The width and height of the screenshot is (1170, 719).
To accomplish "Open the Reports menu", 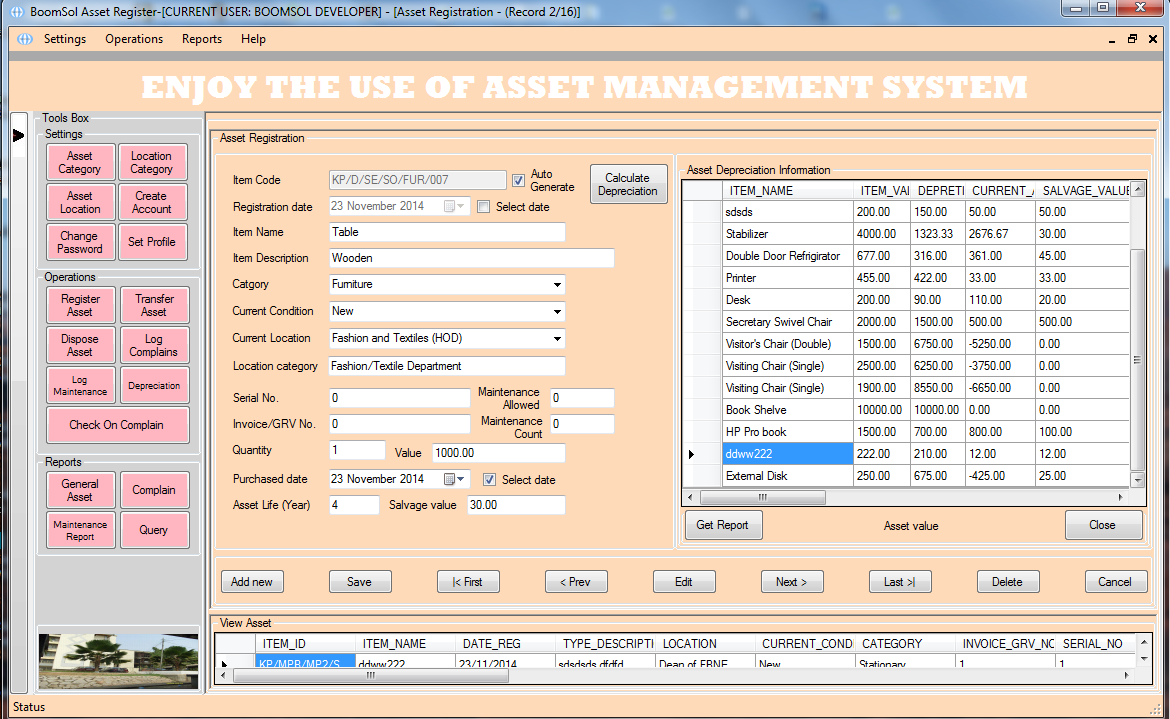I will point(201,39).
